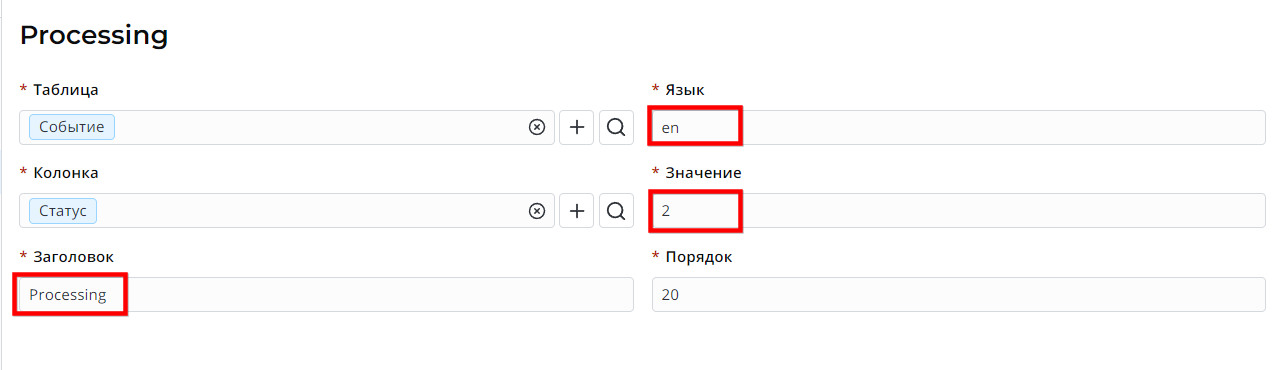Viewport: 1280px width, 370px height.
Task: Focus the Заголовок input containing Processing
Action: (326, 295)
